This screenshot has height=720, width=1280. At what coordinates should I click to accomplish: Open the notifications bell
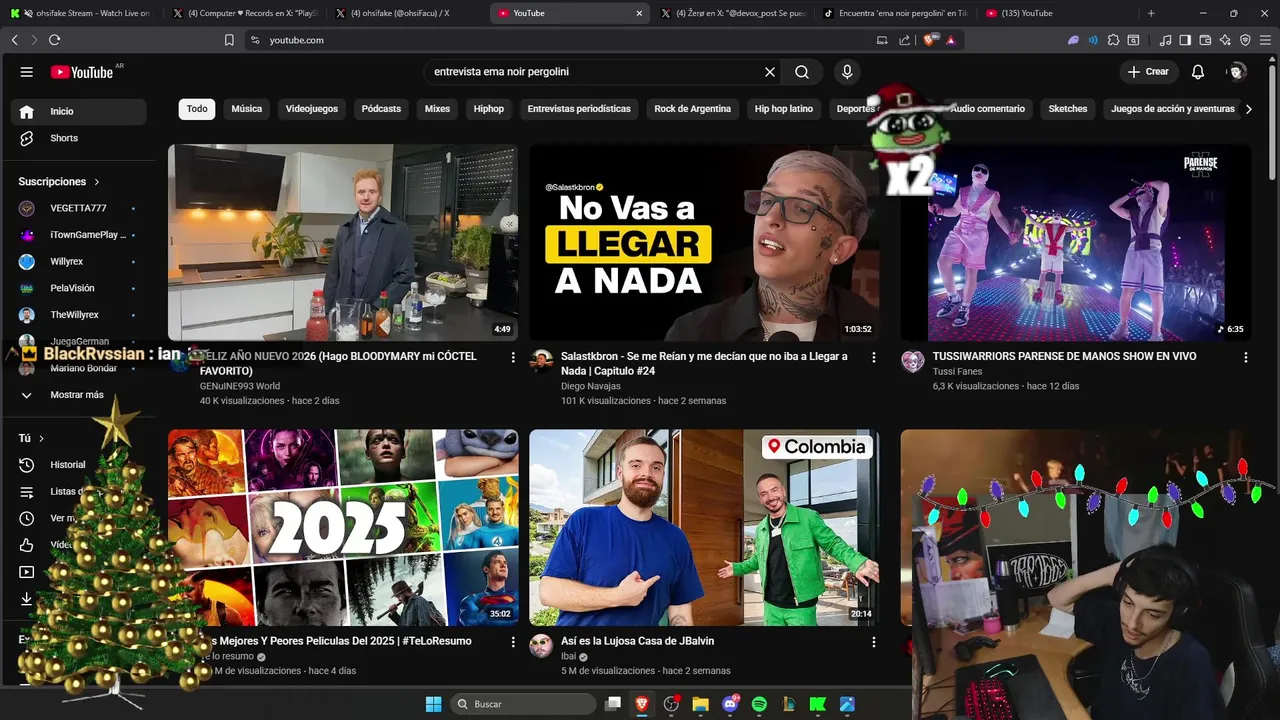pos(1198,72)
